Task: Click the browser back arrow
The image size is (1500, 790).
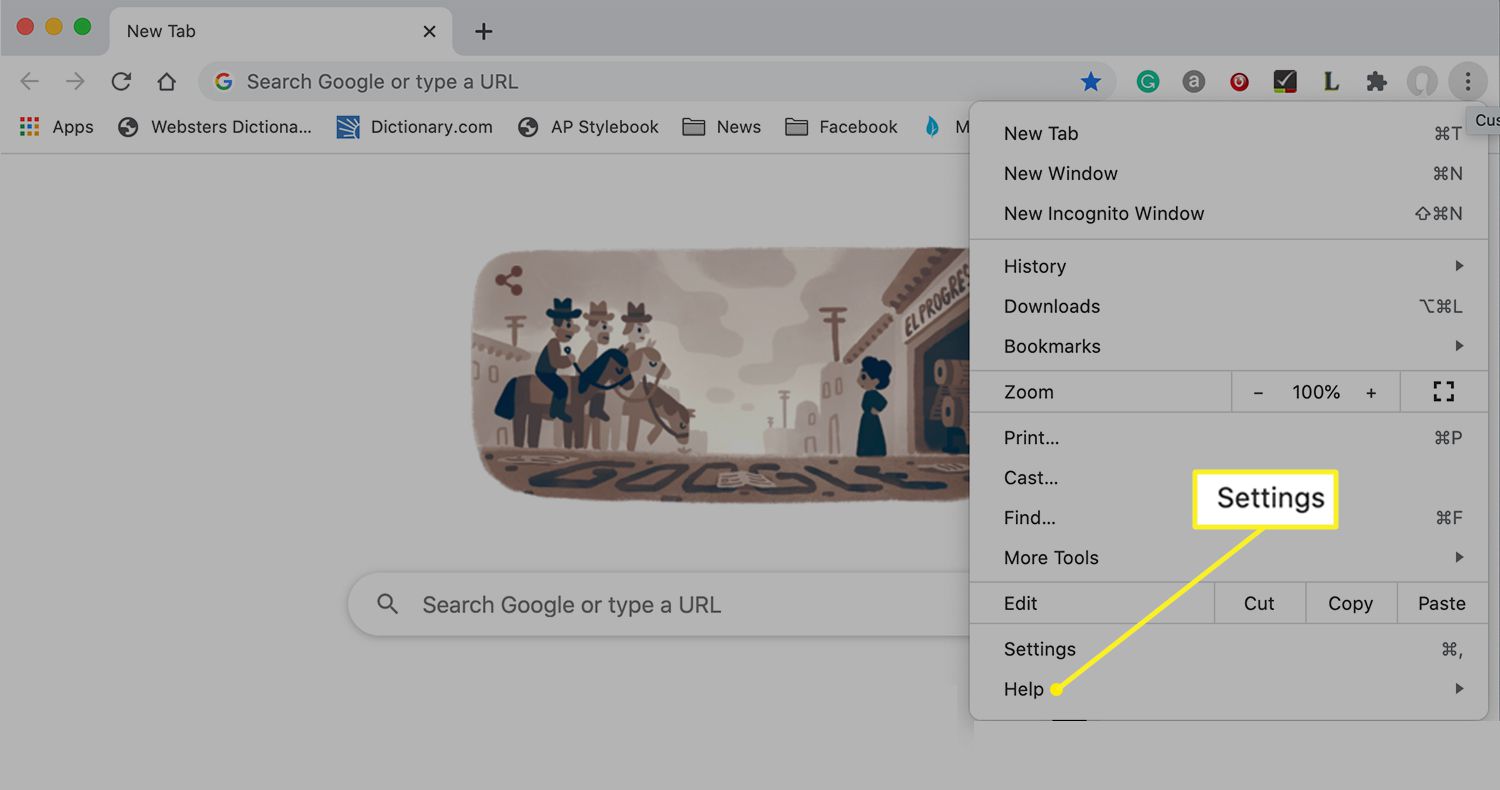Action: pos(30,82)
